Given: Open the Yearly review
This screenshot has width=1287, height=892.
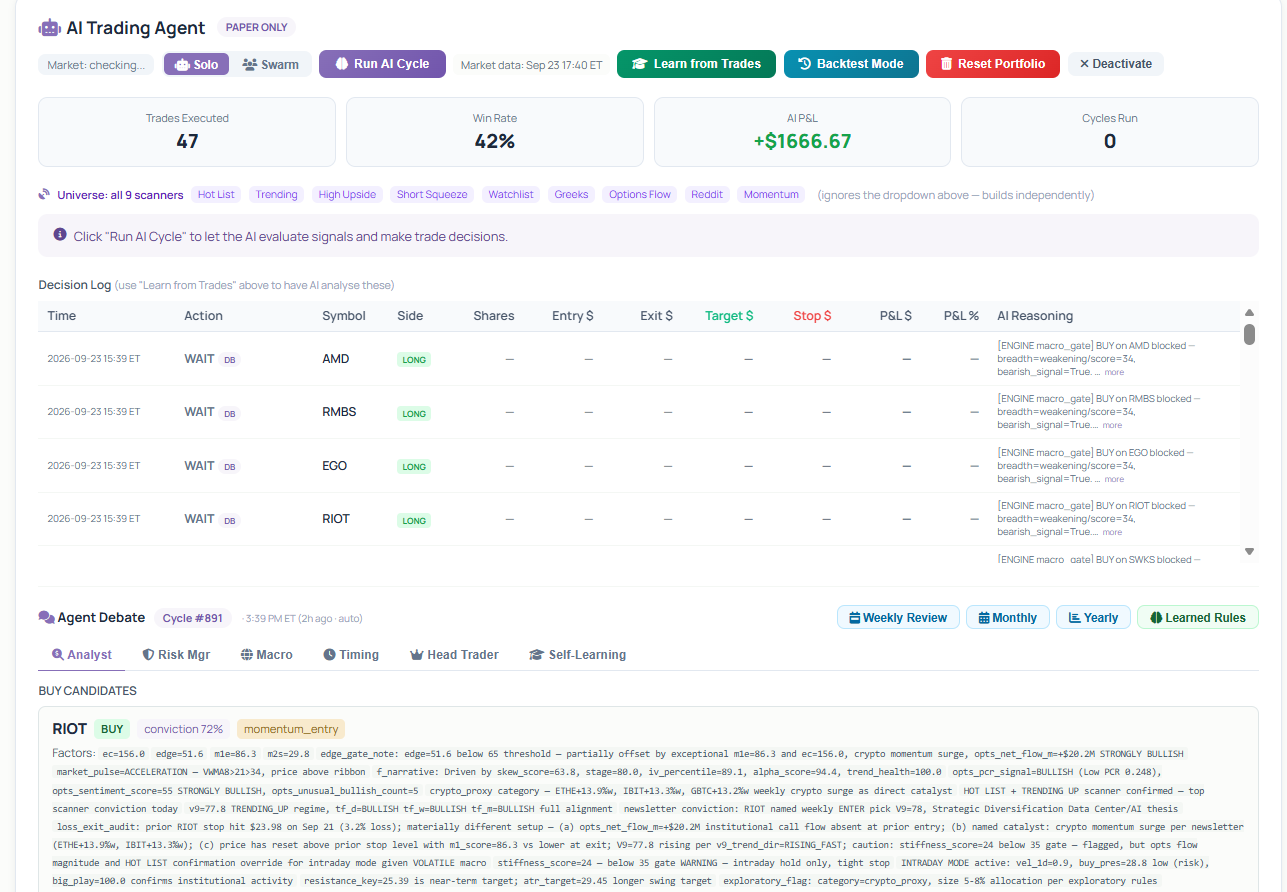Looking at the screenshot, I should pyautogui.click(x=1093, y=617).
